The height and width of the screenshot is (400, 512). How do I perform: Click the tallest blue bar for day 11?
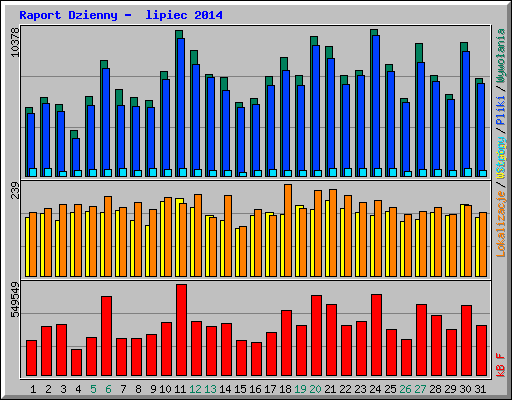click(x=181, y=107)
